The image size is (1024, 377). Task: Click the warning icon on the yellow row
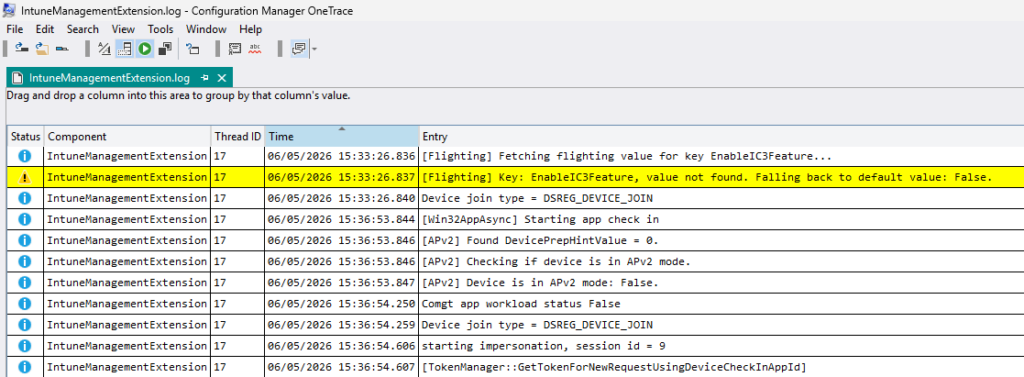coord(25,177)
